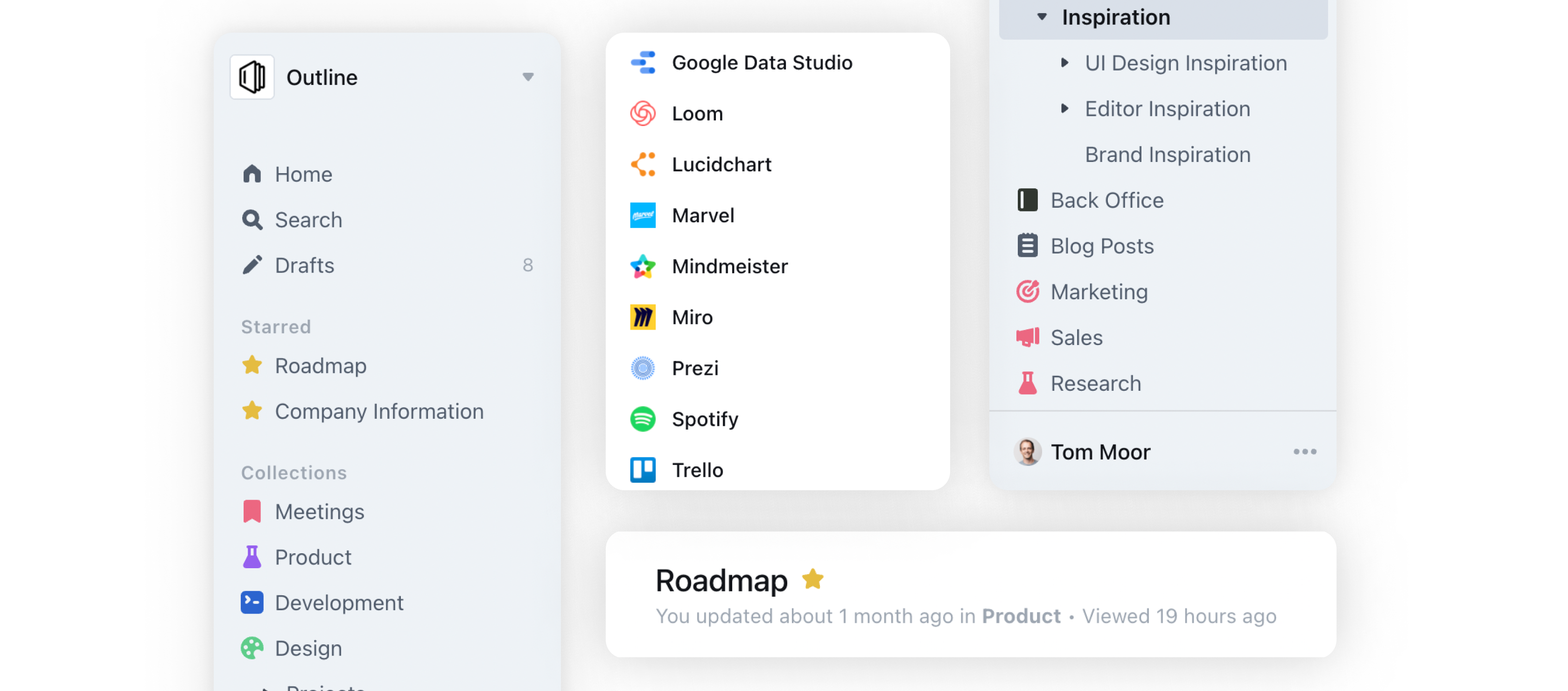Screen dimensions: 1568x691
Task: Select Loom from the integrations list
Action: 697,114
